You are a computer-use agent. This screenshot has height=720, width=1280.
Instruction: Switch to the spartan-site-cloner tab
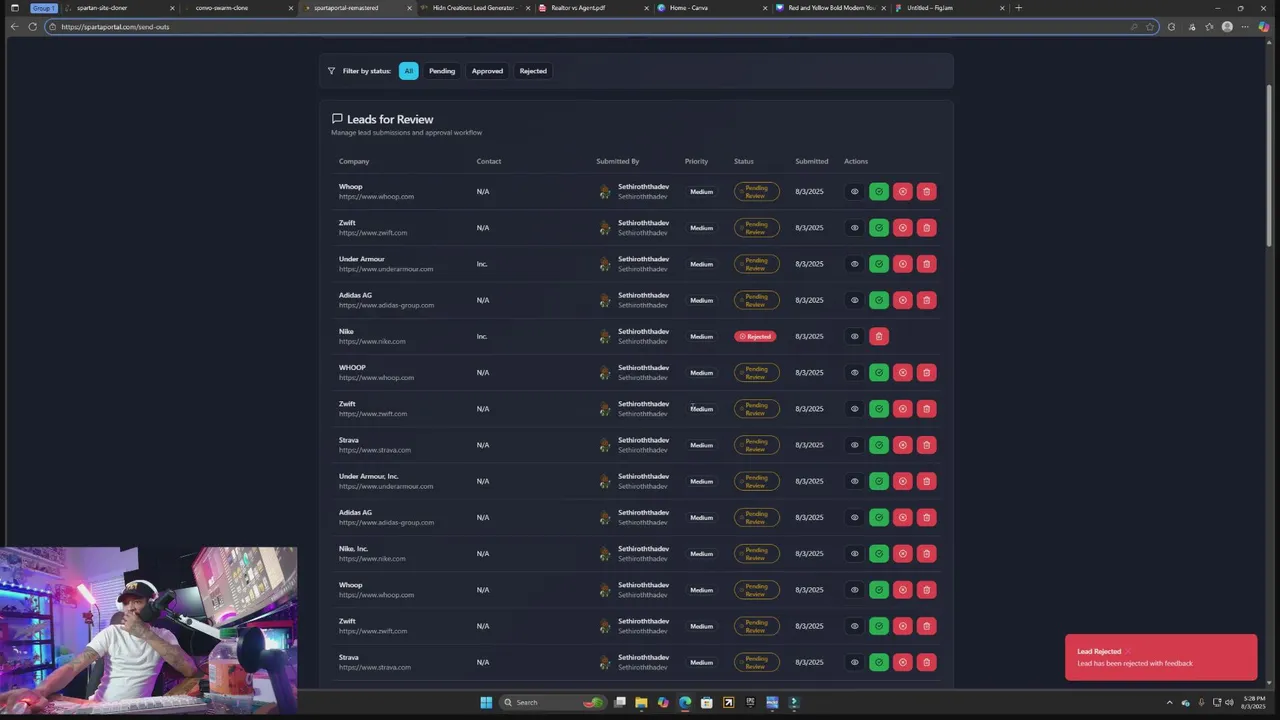(120, 8)
